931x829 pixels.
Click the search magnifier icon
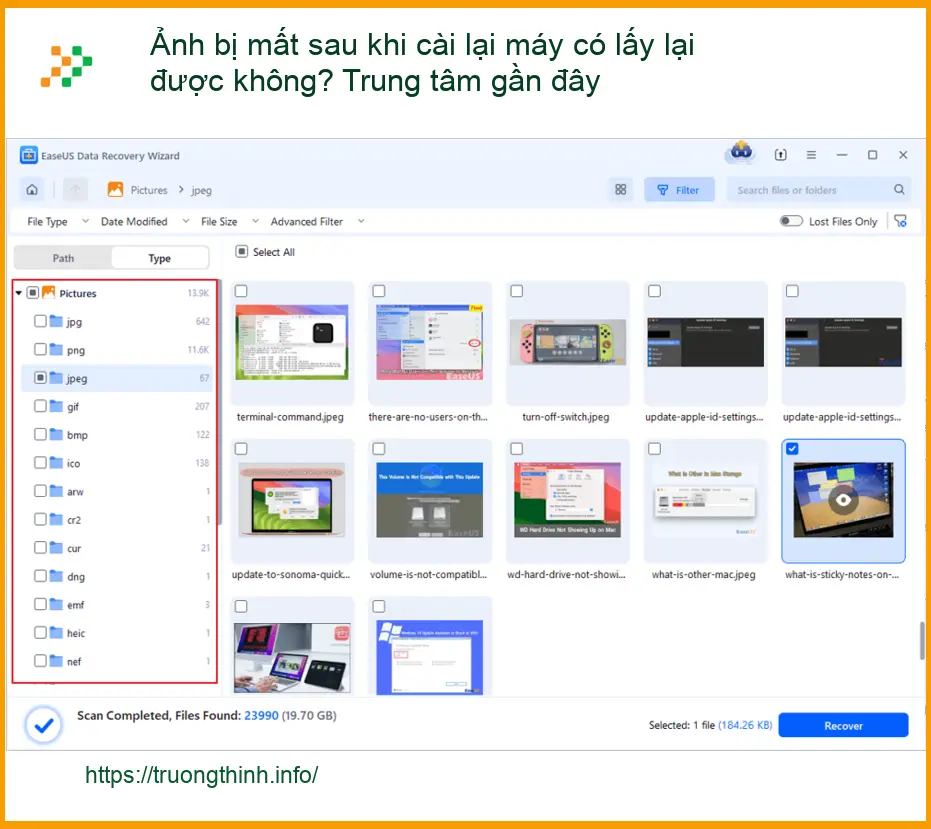point(899,189)
